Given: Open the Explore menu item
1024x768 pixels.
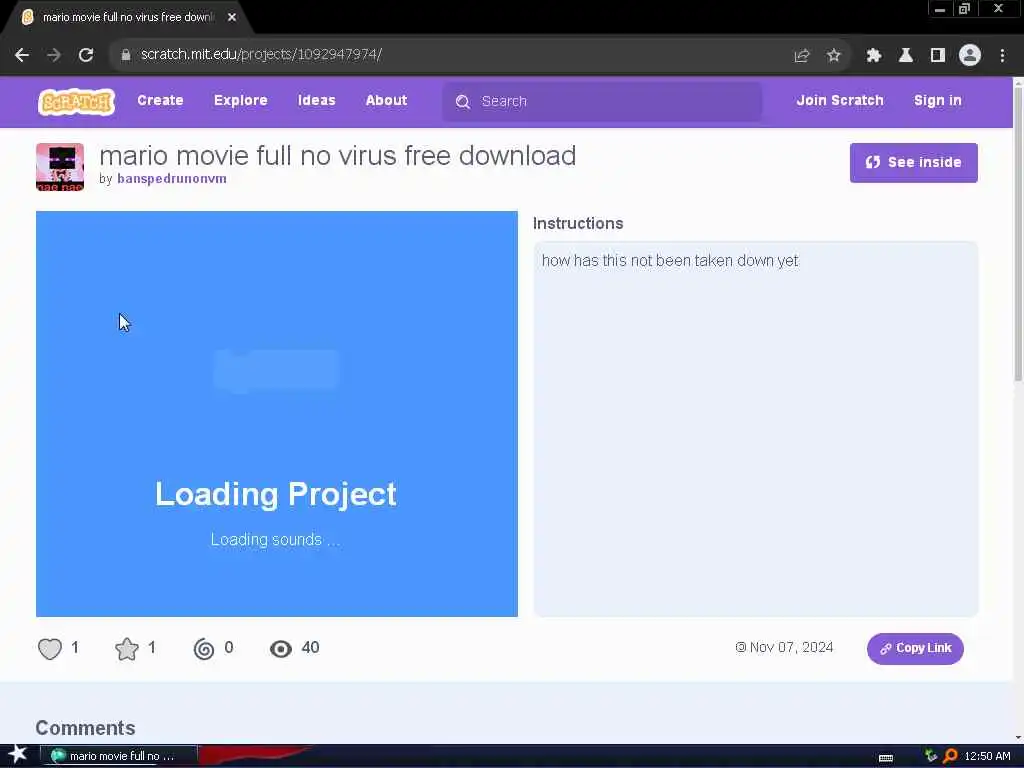Looking at the screenshot, I should click(240, 101).
